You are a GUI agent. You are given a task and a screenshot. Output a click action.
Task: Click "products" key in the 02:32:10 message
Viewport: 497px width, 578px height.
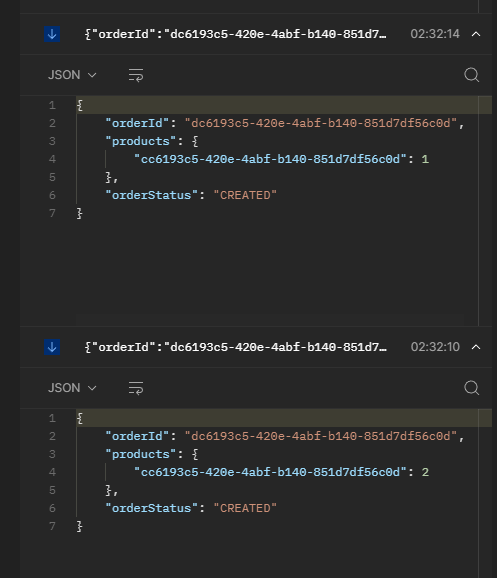[141, 454]
